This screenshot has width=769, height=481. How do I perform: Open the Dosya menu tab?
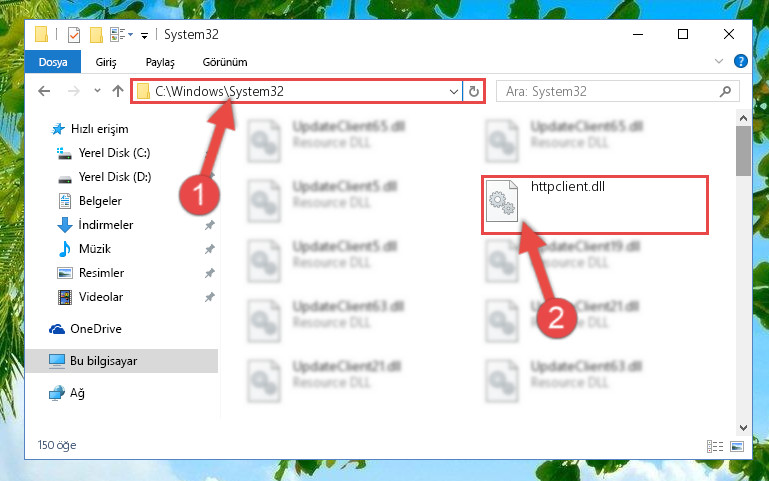53,62
